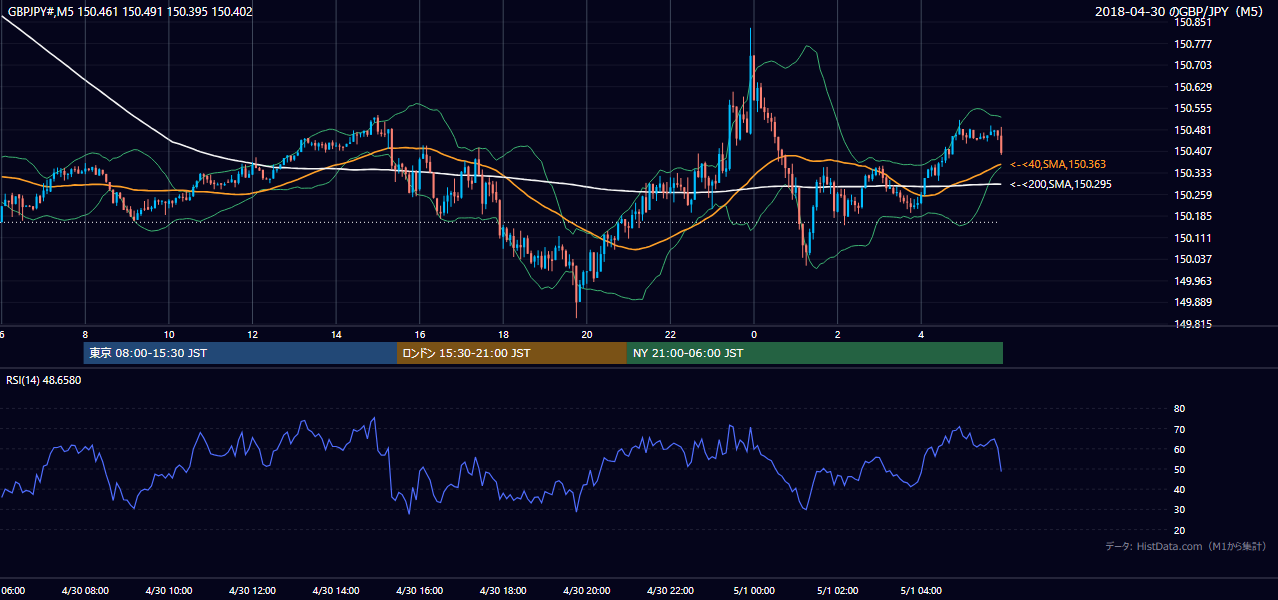Click the HistData.com data source credit
The image size is (1278, 600).
tap(1186, 546)
